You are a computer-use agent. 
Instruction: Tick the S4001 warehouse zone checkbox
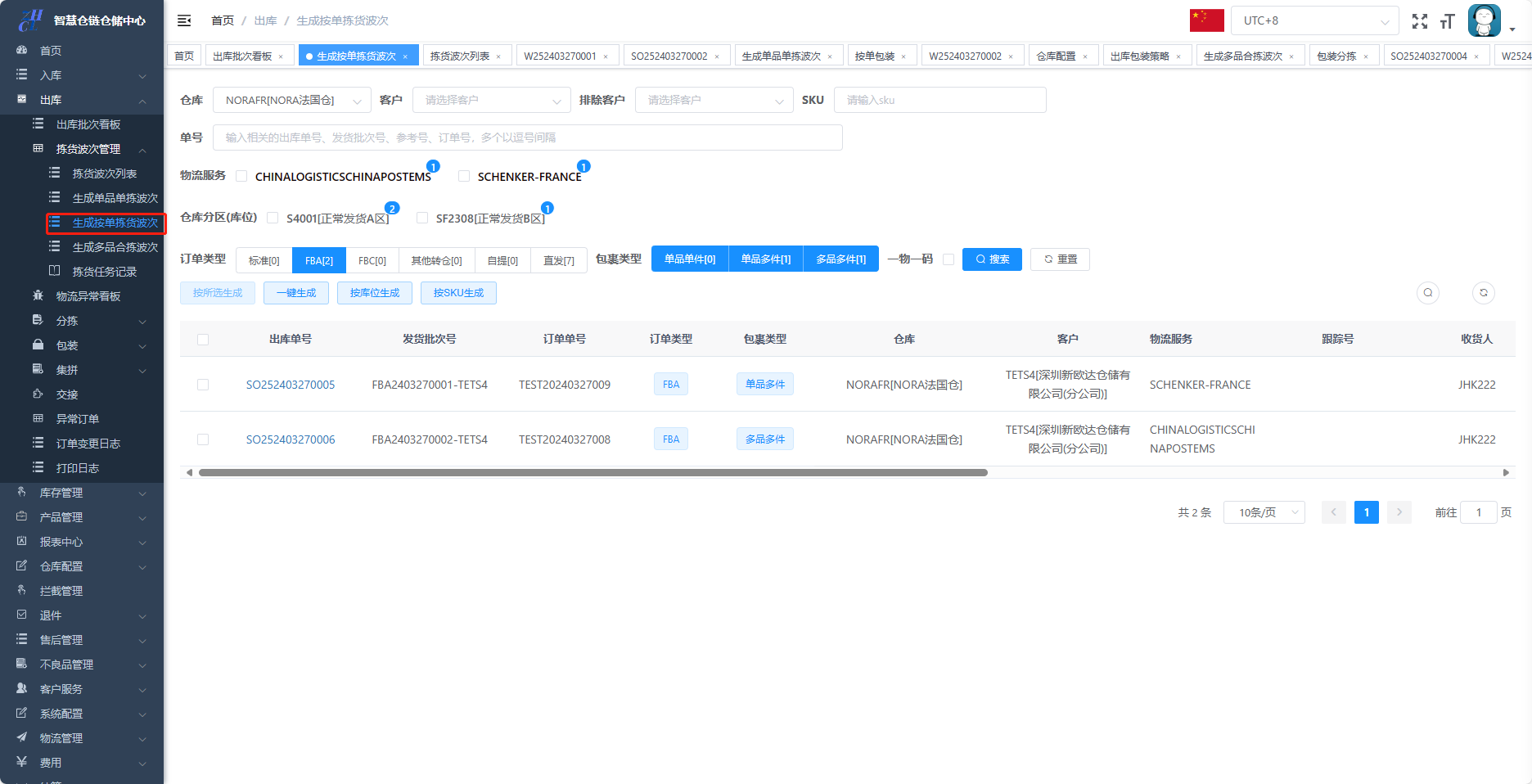click(273, 218)
